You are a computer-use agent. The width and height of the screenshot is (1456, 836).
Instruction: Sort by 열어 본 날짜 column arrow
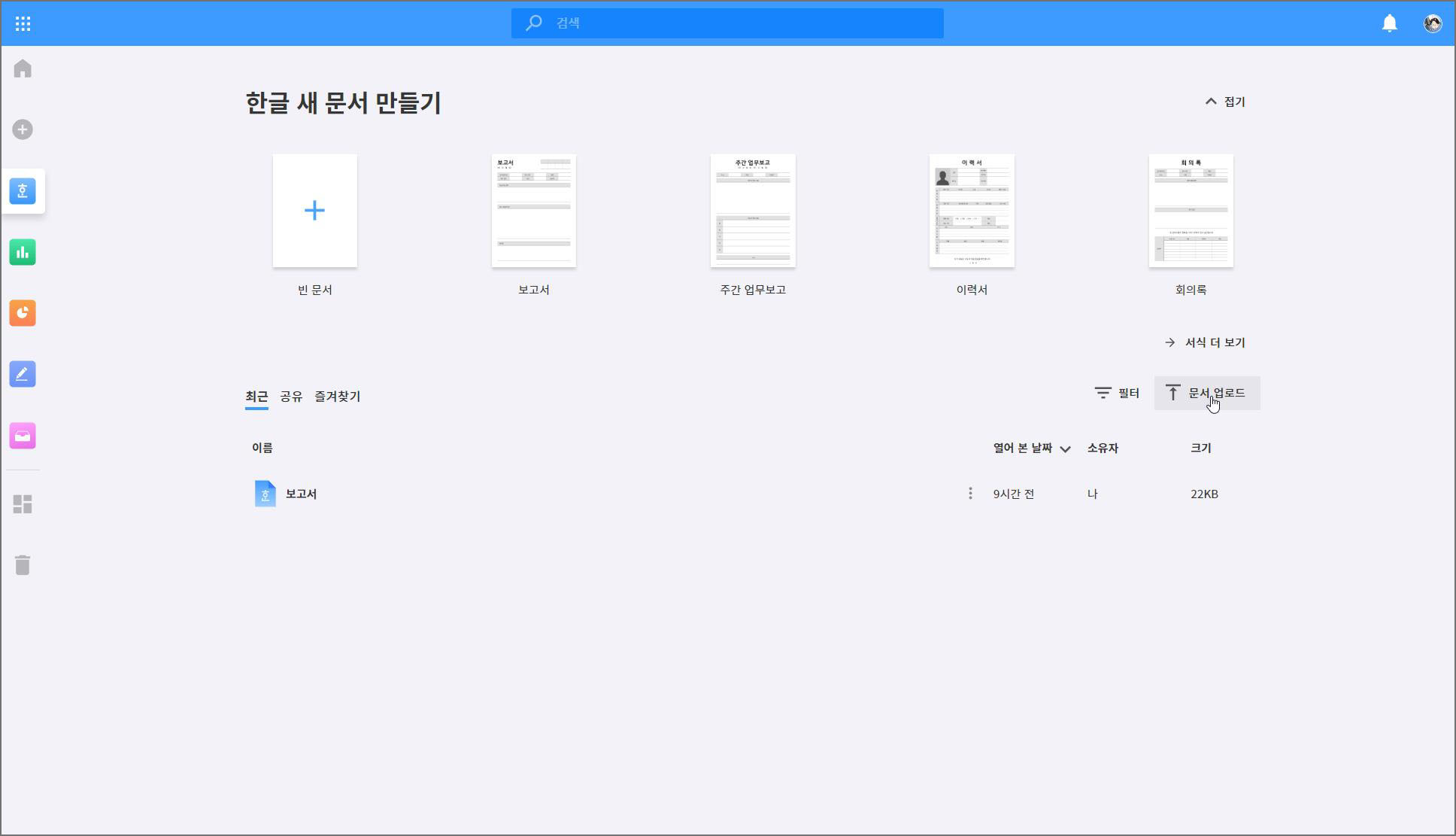tap(1065, 449)
